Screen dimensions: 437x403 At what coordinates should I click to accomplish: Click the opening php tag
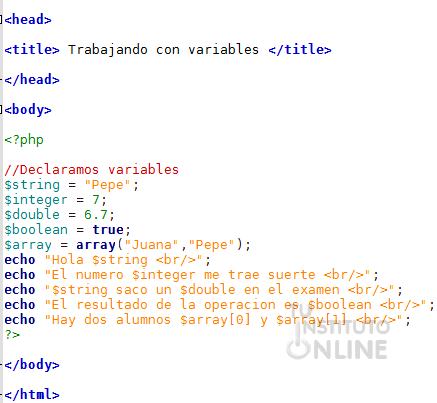coord(24,140)
